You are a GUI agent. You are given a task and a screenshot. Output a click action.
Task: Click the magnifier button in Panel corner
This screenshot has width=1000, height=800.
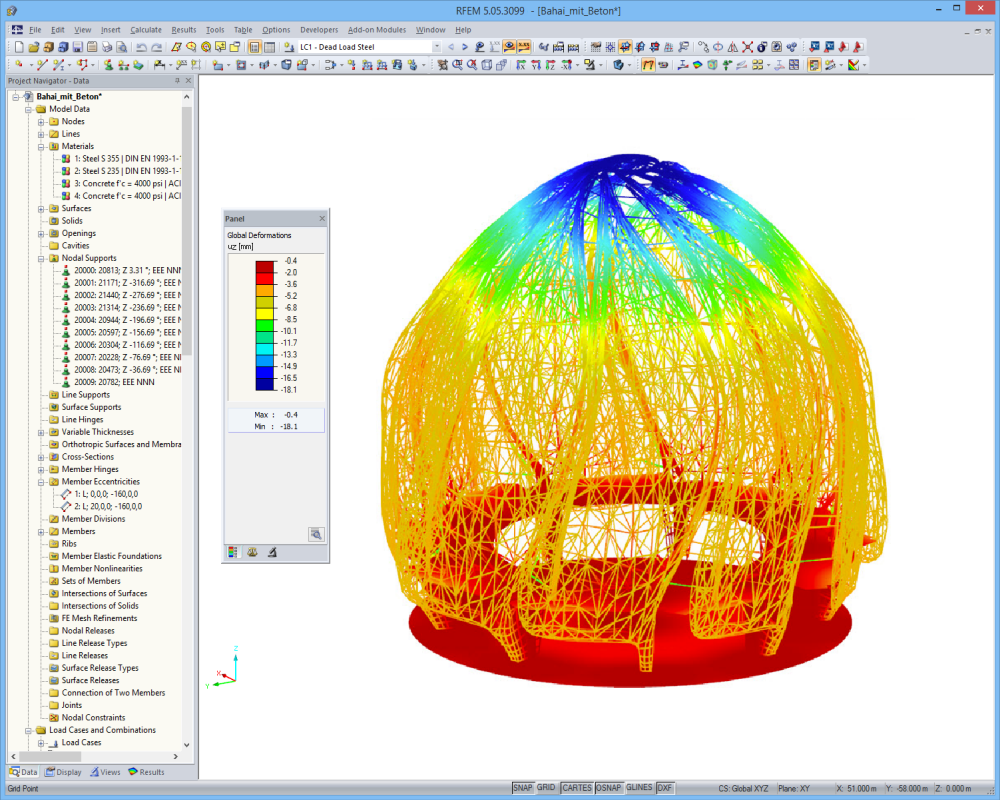click(316, 535)
